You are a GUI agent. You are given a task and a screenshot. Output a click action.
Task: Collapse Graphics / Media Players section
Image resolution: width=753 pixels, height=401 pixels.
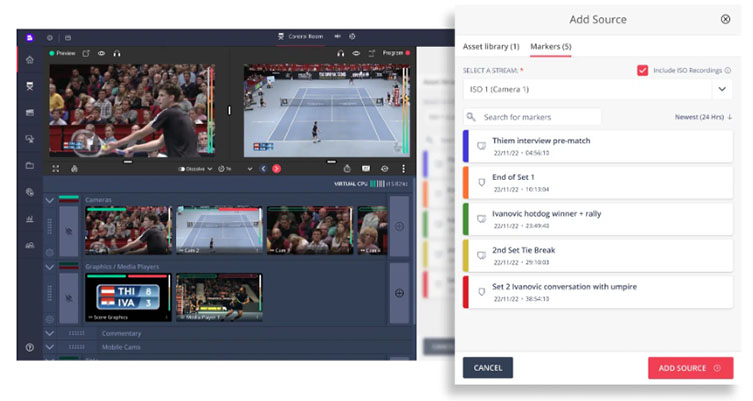point(49,267)
